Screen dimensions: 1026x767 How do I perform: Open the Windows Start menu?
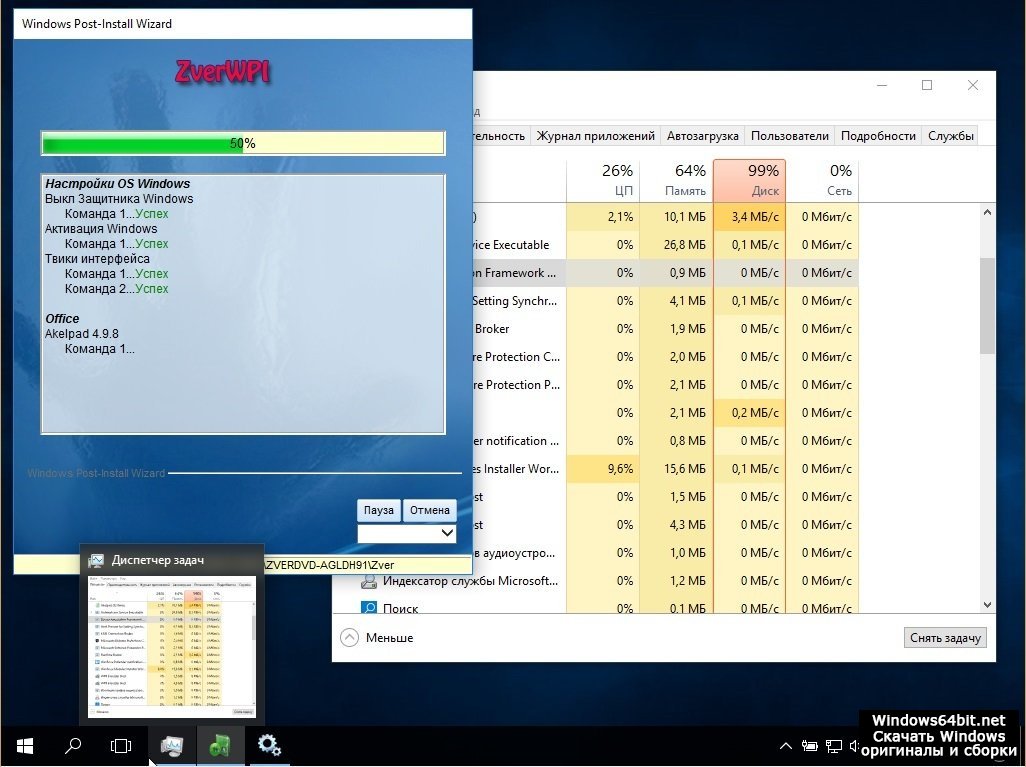point(24,746)
